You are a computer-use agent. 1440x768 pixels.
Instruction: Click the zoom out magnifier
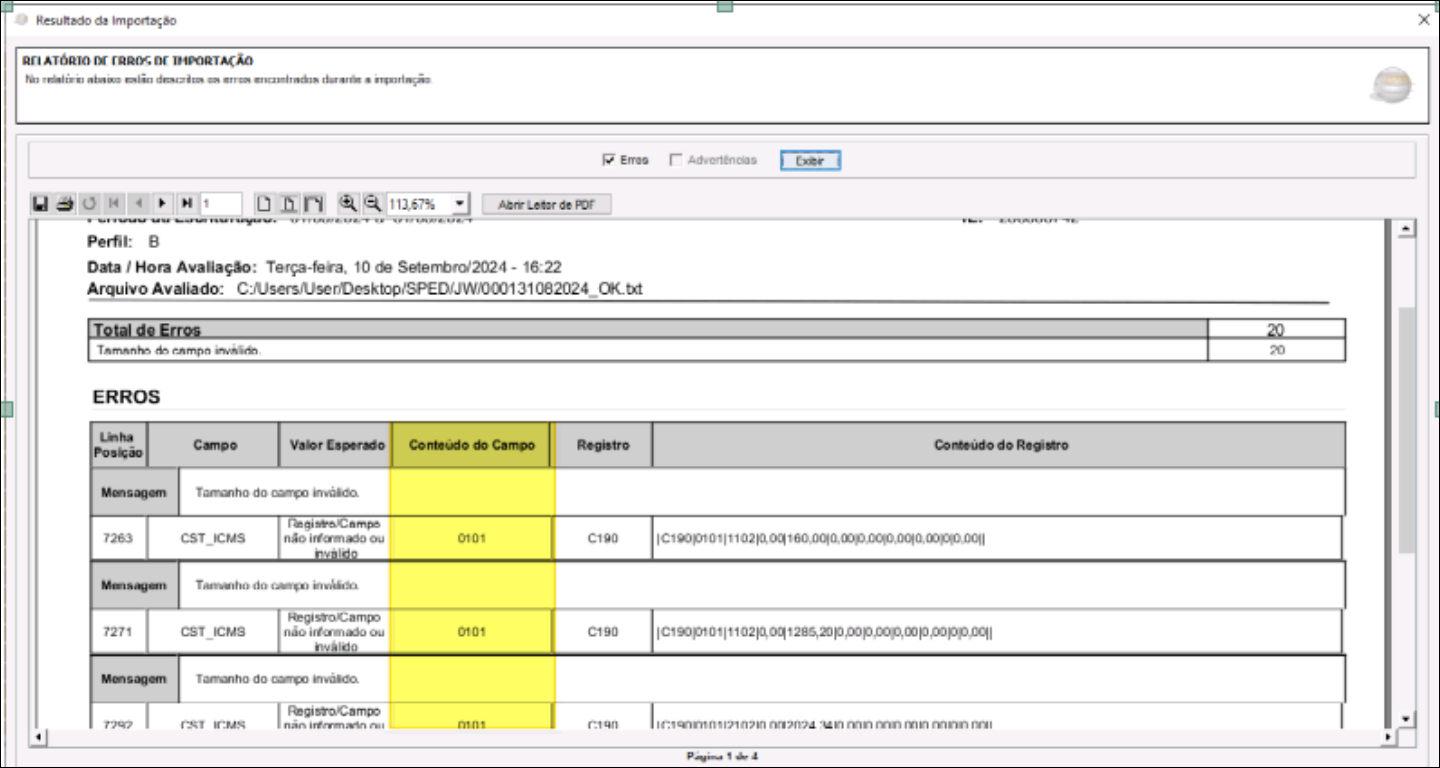coord(372,203)
